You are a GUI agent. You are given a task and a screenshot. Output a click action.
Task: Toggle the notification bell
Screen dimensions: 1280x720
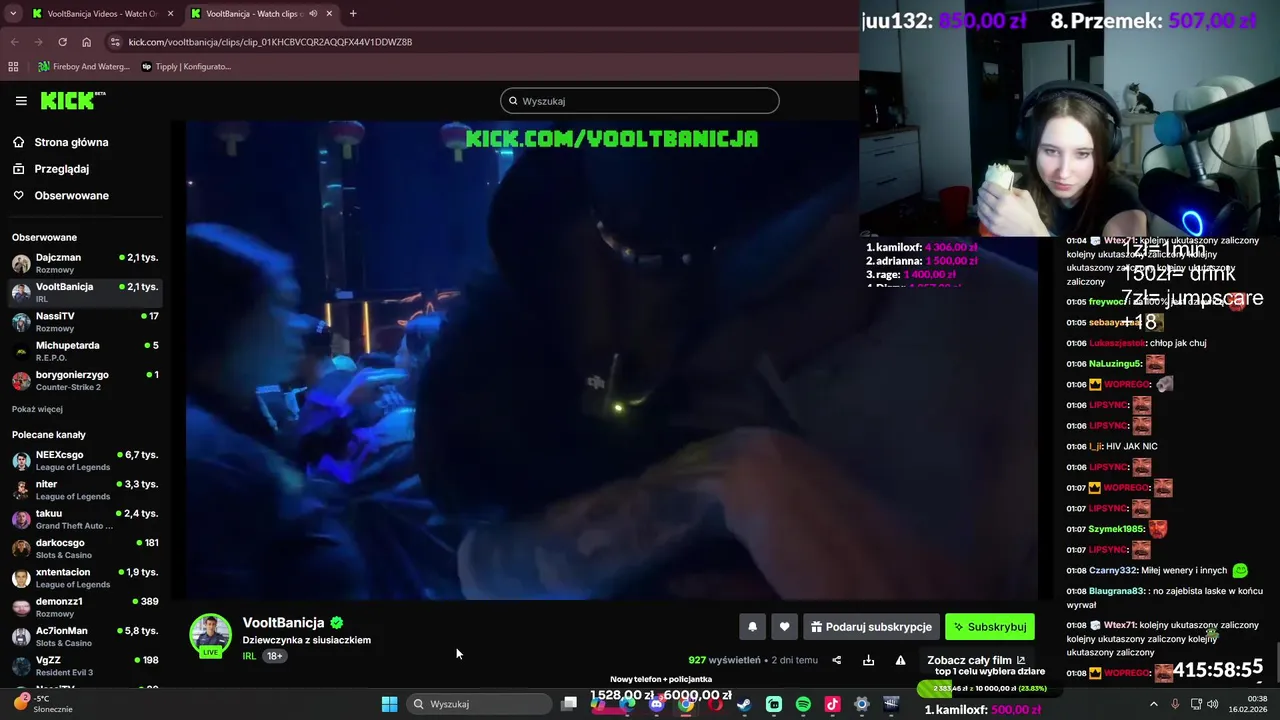point(752,627)
